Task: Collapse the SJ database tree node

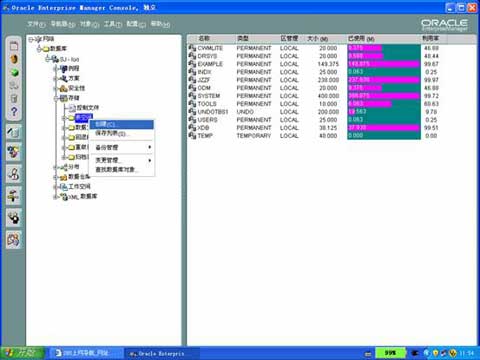Action: tap(47, 59)
